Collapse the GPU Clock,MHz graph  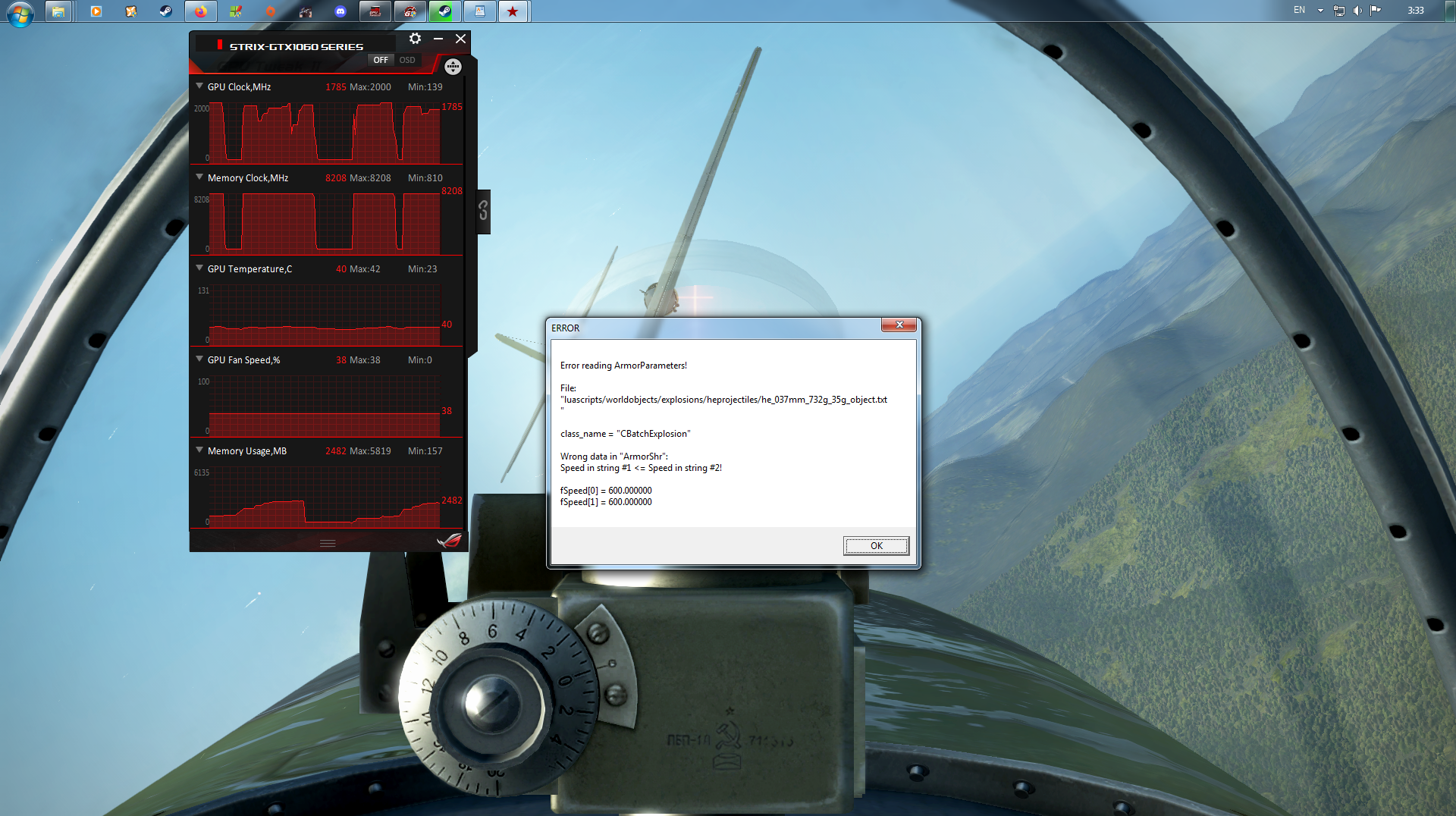pos(199,86)
